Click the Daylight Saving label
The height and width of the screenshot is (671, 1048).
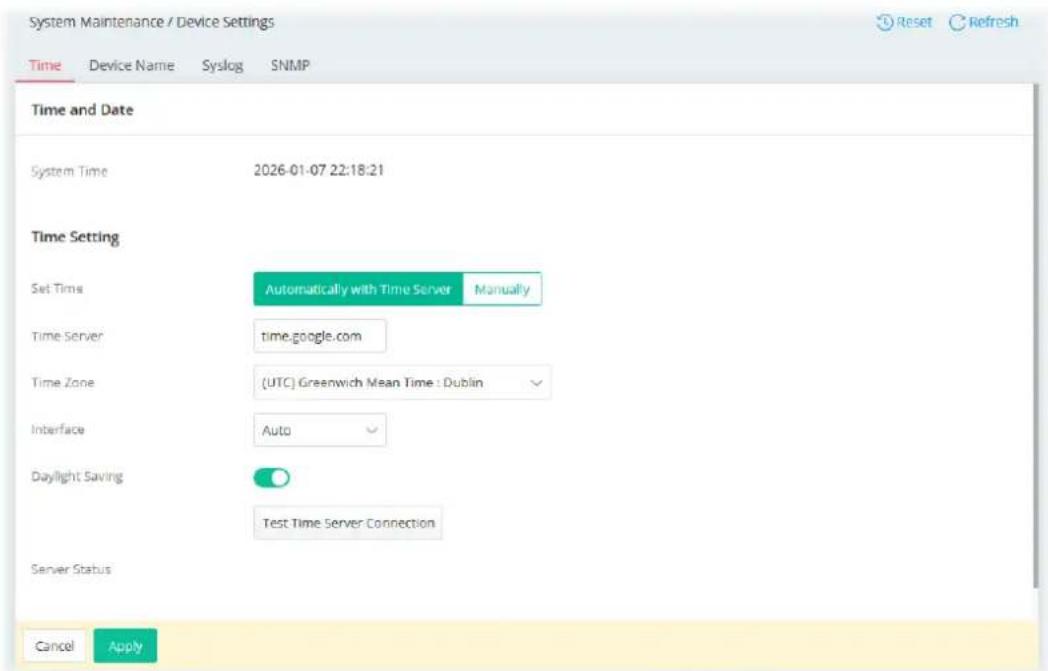tap(77, 477)
